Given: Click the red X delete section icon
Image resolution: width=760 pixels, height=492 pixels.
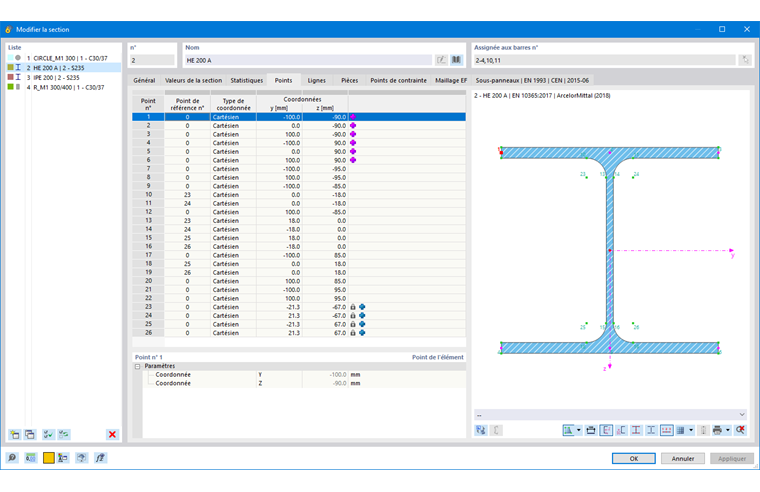Looking at the screenshot, I should [112, 434].
